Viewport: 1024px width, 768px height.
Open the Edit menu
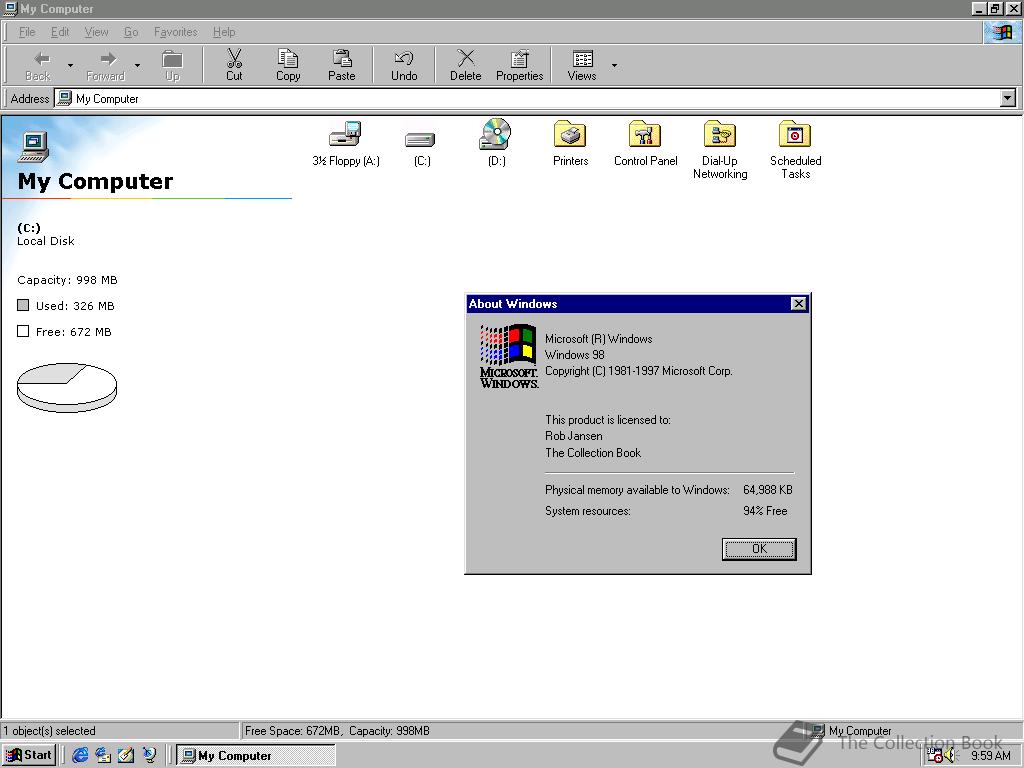tap(60, 32)
